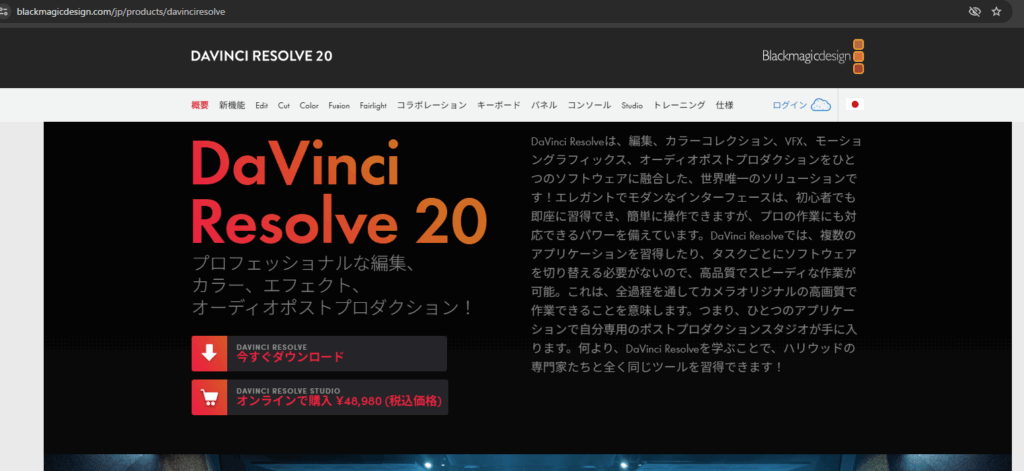The image size is (1024, 471).
Task: Click the crossed-out eye icon in address bar
Action: (x=974, y=11)
